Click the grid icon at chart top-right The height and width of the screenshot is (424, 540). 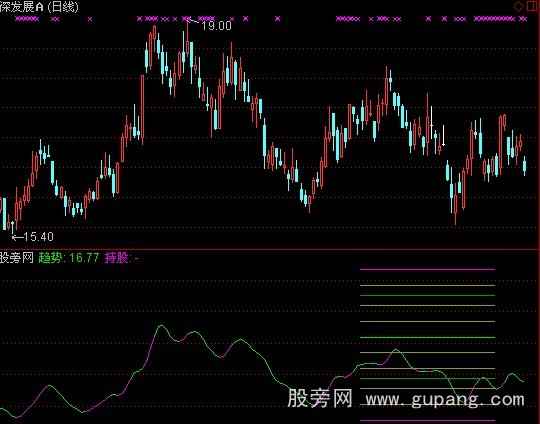pyautogui.click(x=532, y=6)
